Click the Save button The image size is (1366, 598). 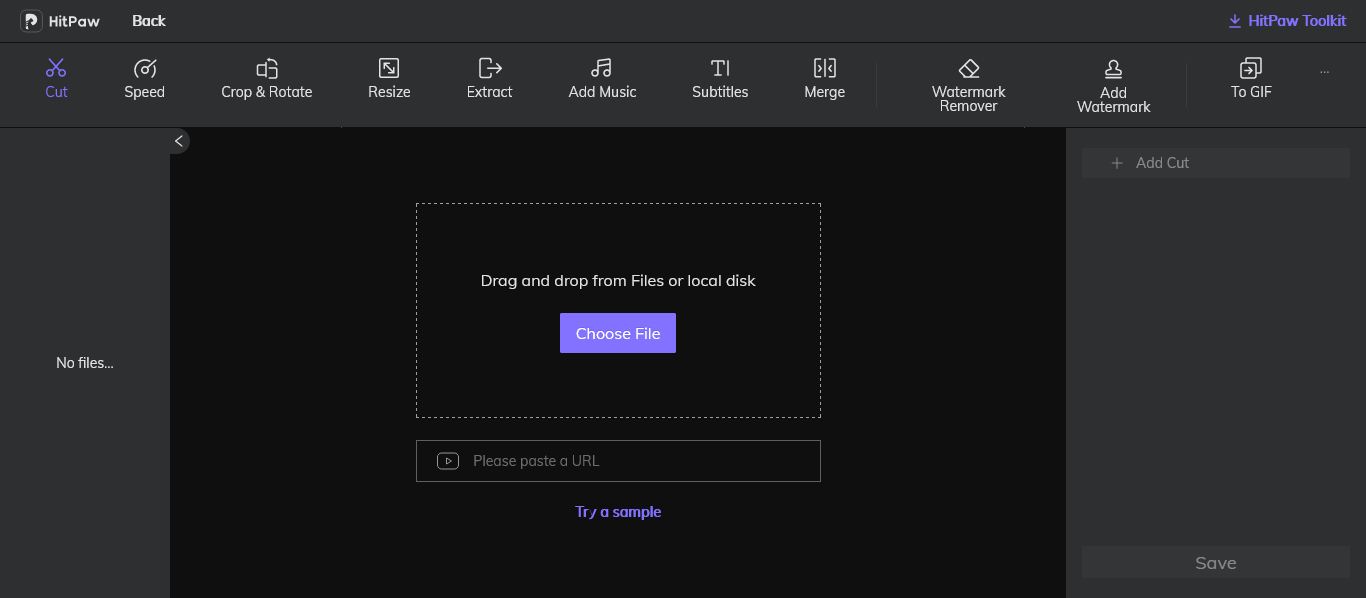[x=1216, y=563]
